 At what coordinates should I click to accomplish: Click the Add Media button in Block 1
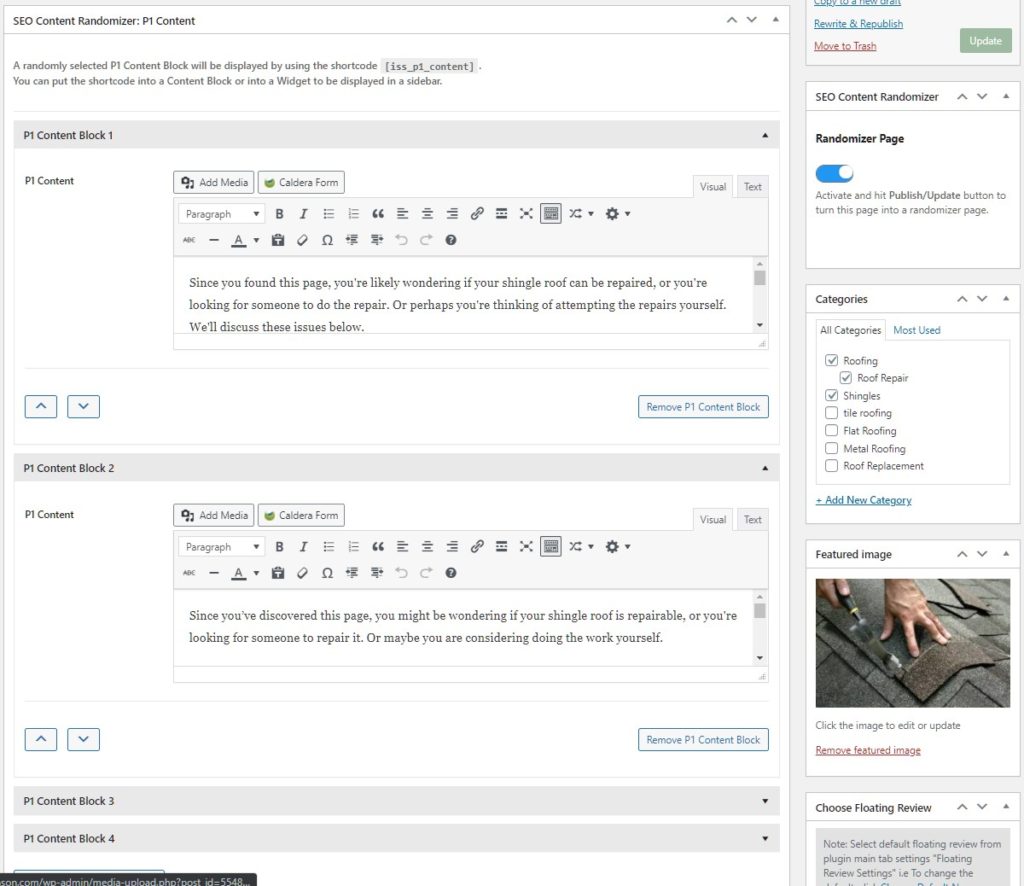[x=213, y=182]
